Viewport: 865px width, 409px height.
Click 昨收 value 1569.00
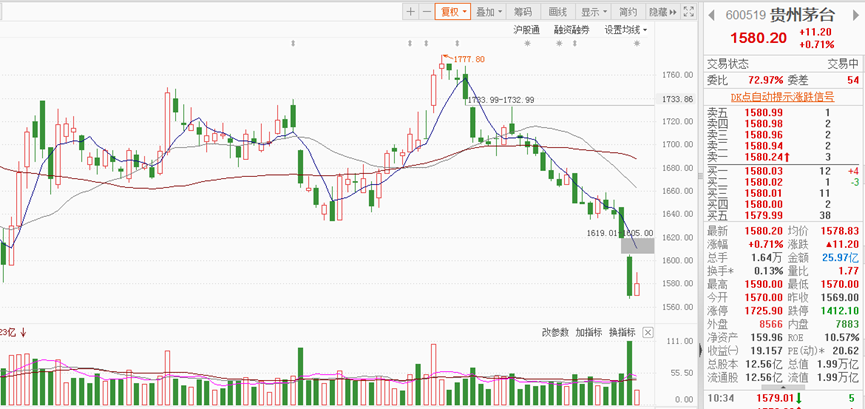pyautogui.click(x=840, y=298)
